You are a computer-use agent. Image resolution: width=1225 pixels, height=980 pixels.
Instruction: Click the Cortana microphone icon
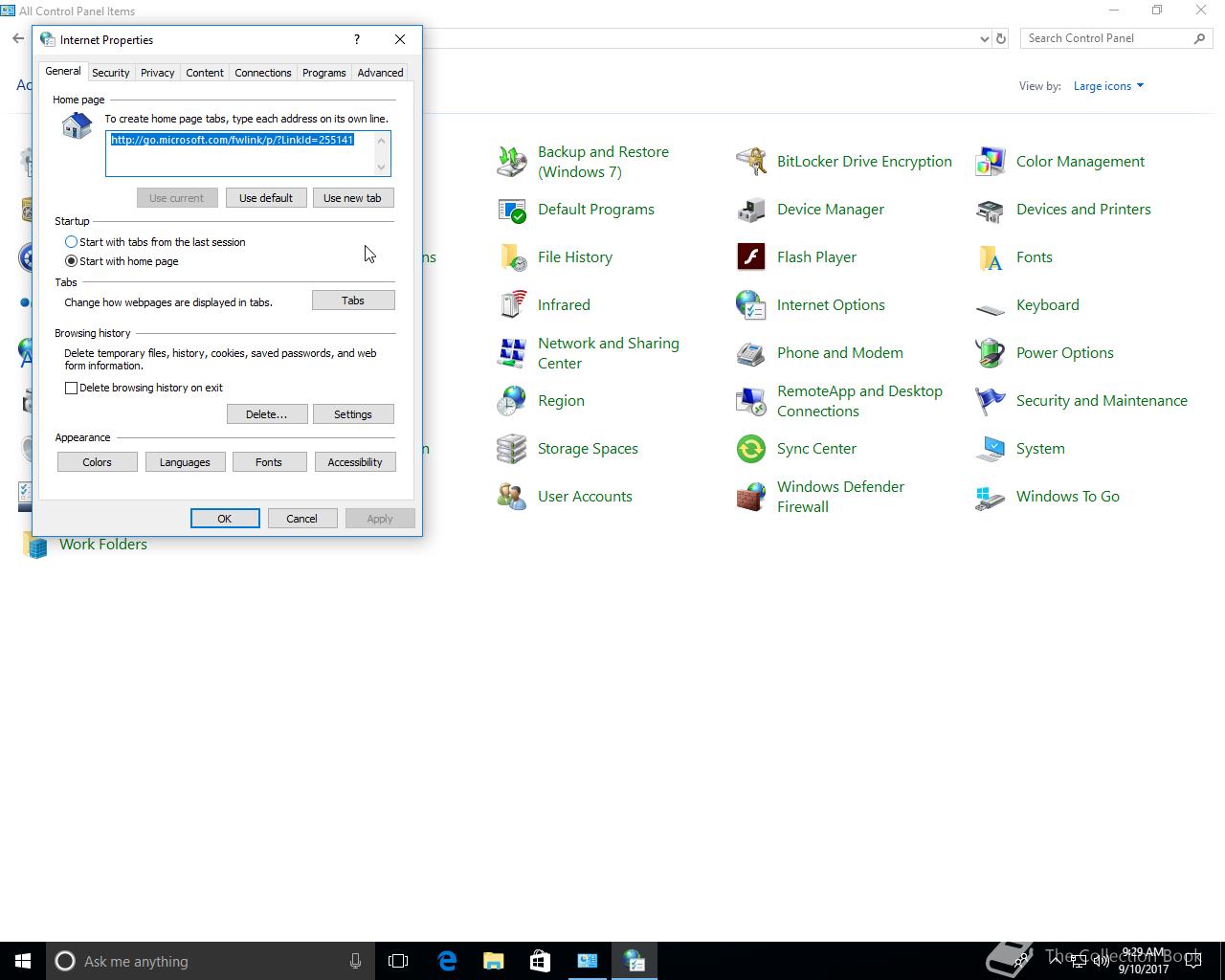(x=355, y=961)
